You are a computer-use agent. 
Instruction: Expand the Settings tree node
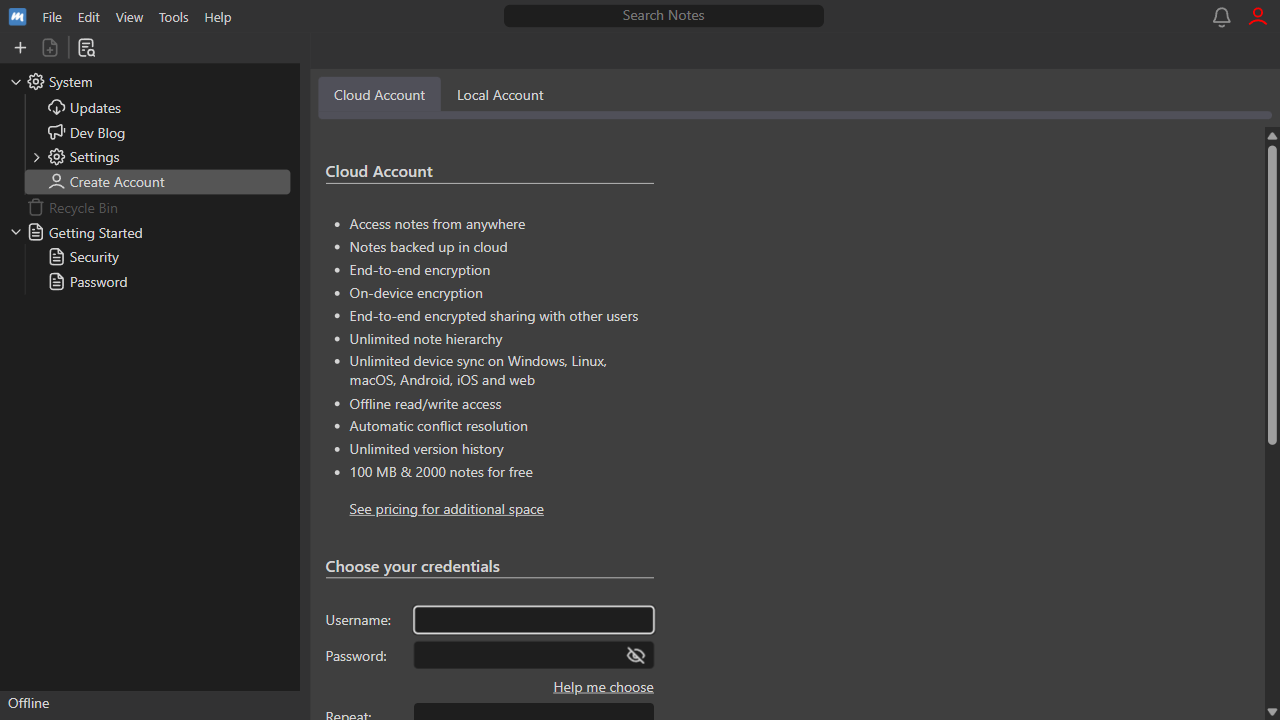[37, 157]
